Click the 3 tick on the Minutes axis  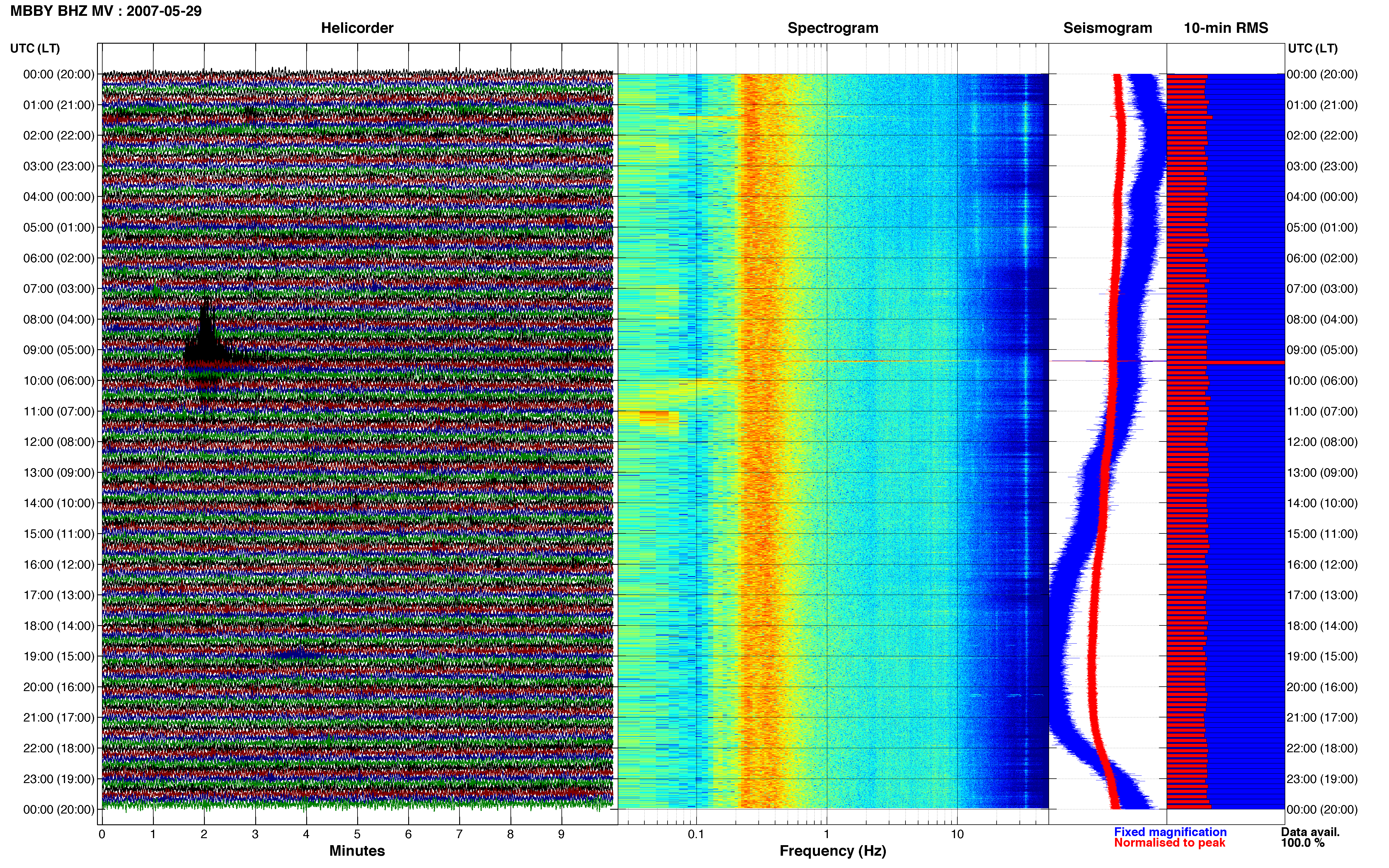point(255,834)
